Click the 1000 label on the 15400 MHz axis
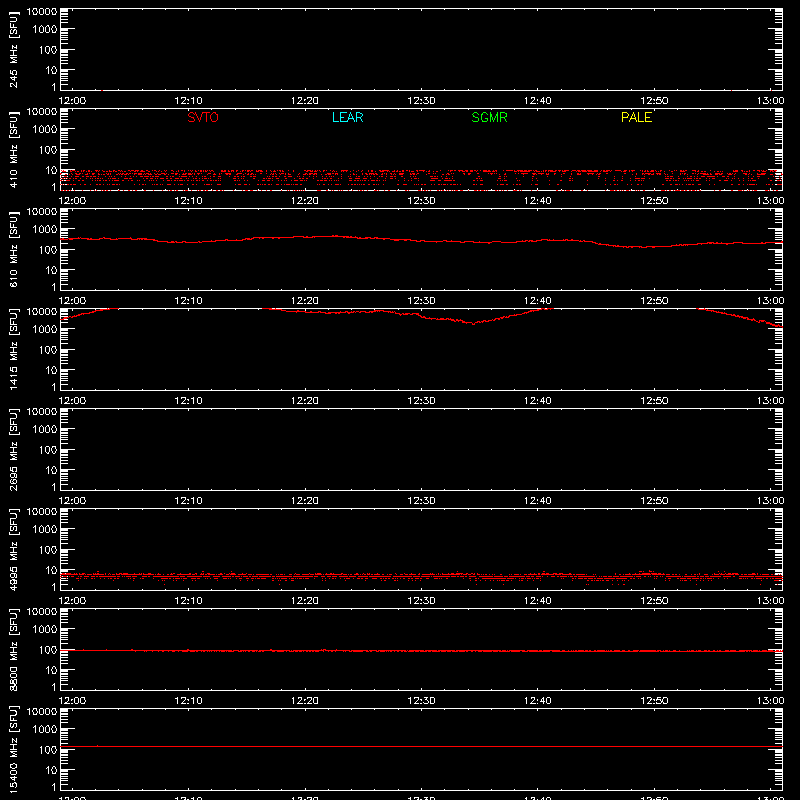The image size is (800, 800). pyautogui.click(x=45, y=730)
